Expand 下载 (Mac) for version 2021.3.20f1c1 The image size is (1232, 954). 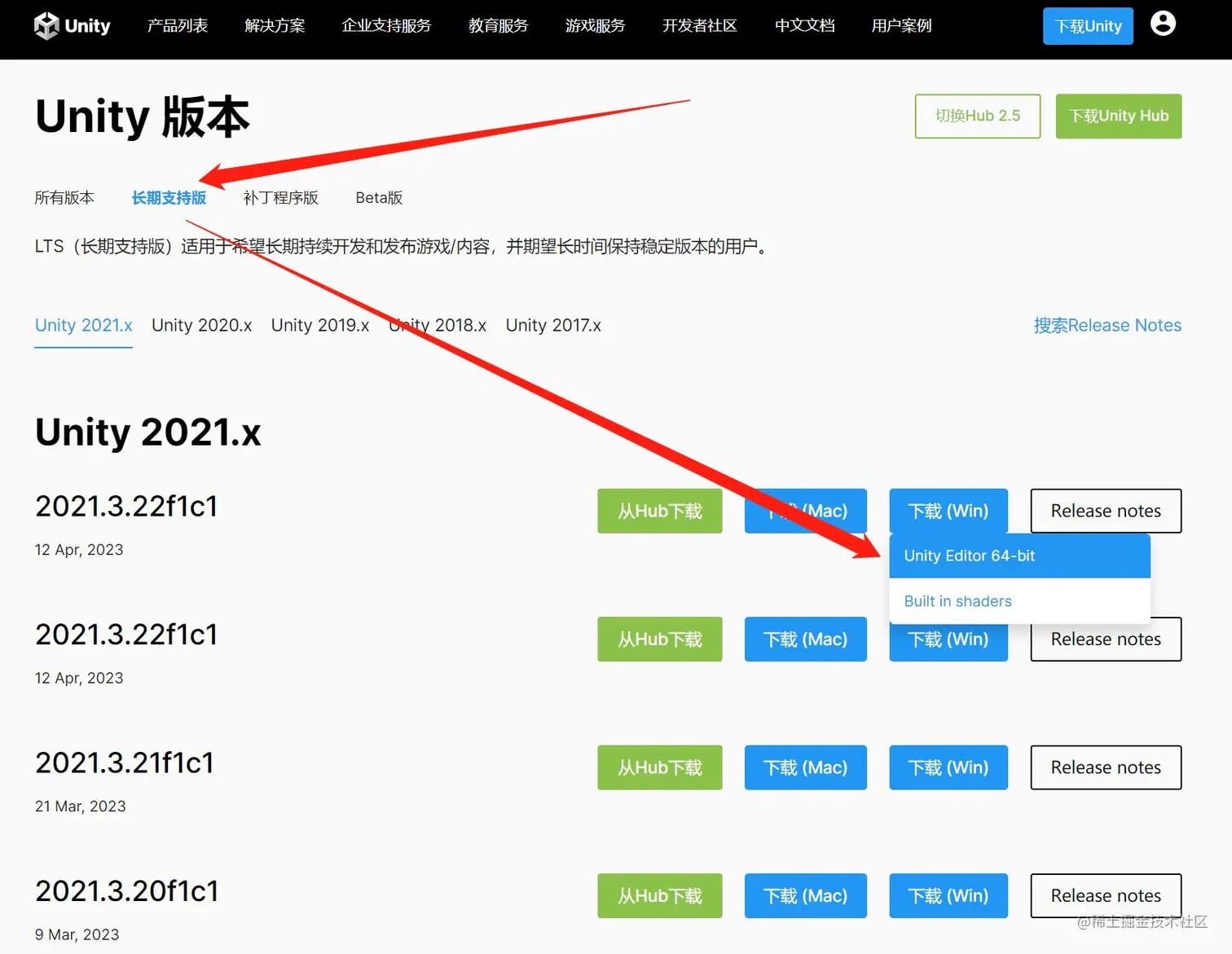[806, 896]
